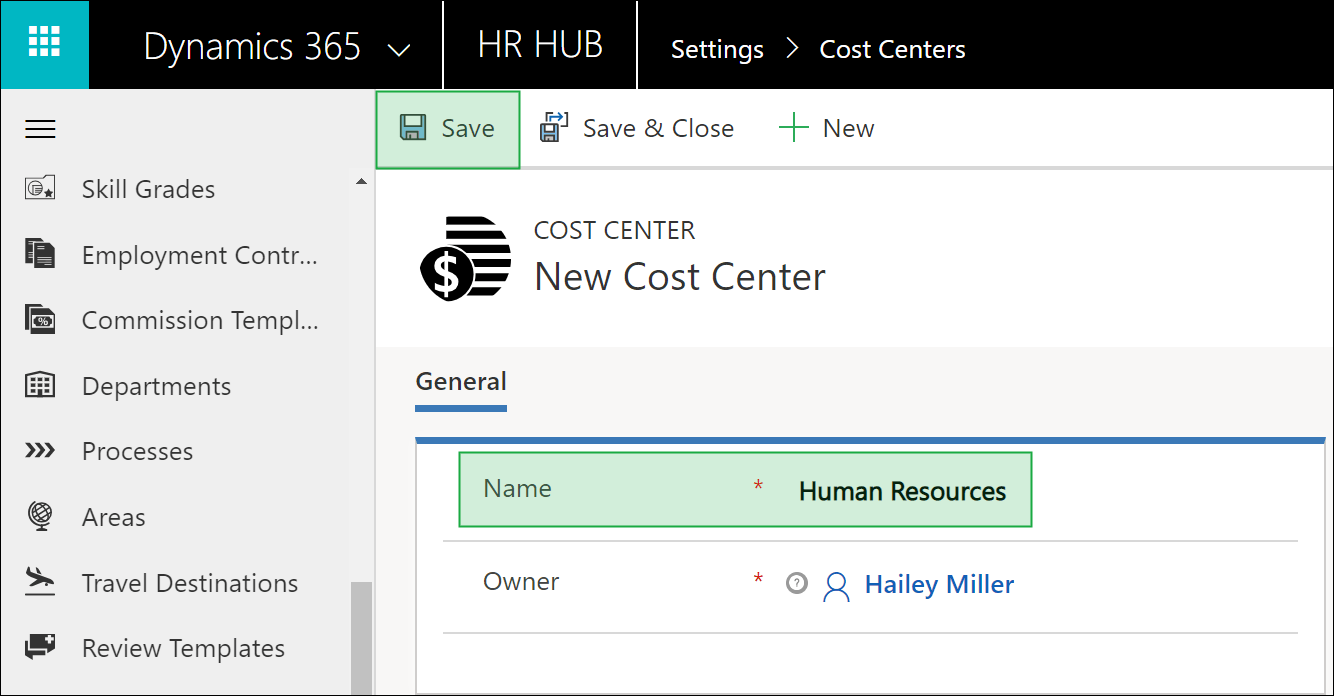Open Areas in sidebar
Viewport: 1334px width, 696px height.
[113, 517]
